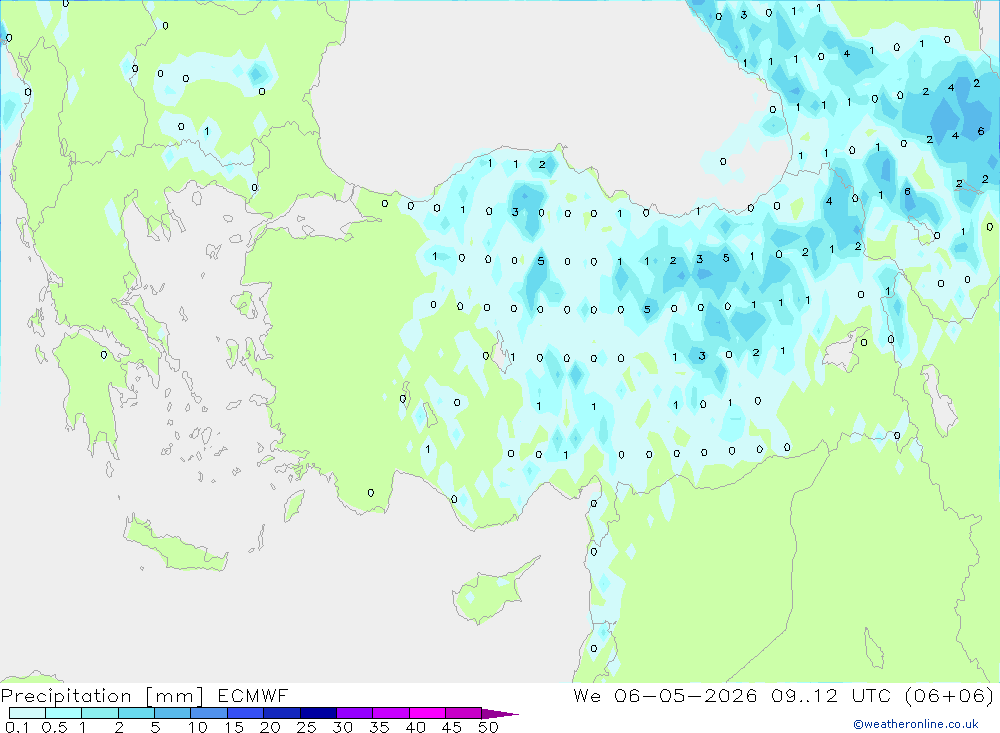
Task: Click the '09..12' time range text
Action: (x=804, y=695)
